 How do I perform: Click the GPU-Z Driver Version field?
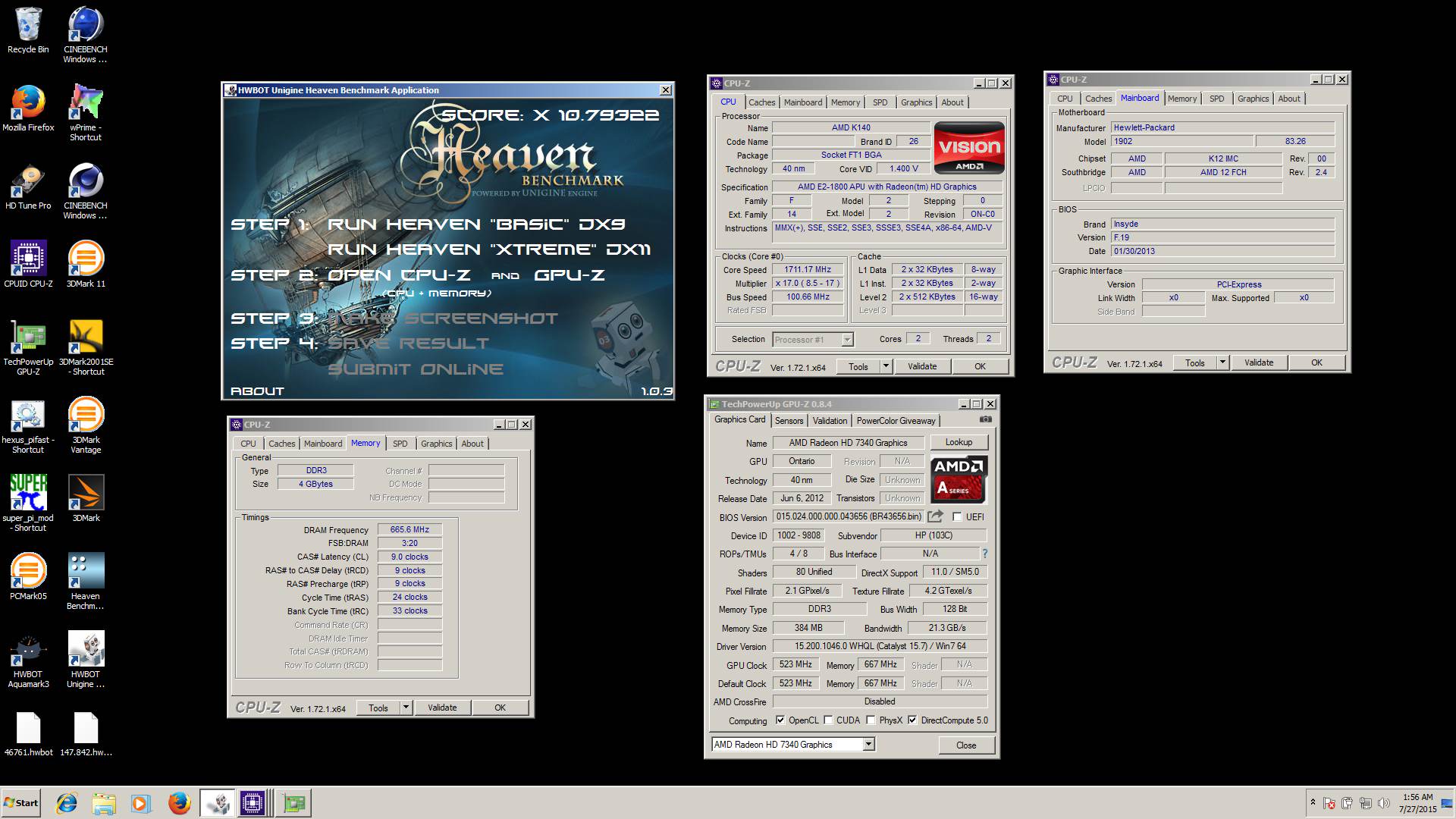click(x=880, y=646)
